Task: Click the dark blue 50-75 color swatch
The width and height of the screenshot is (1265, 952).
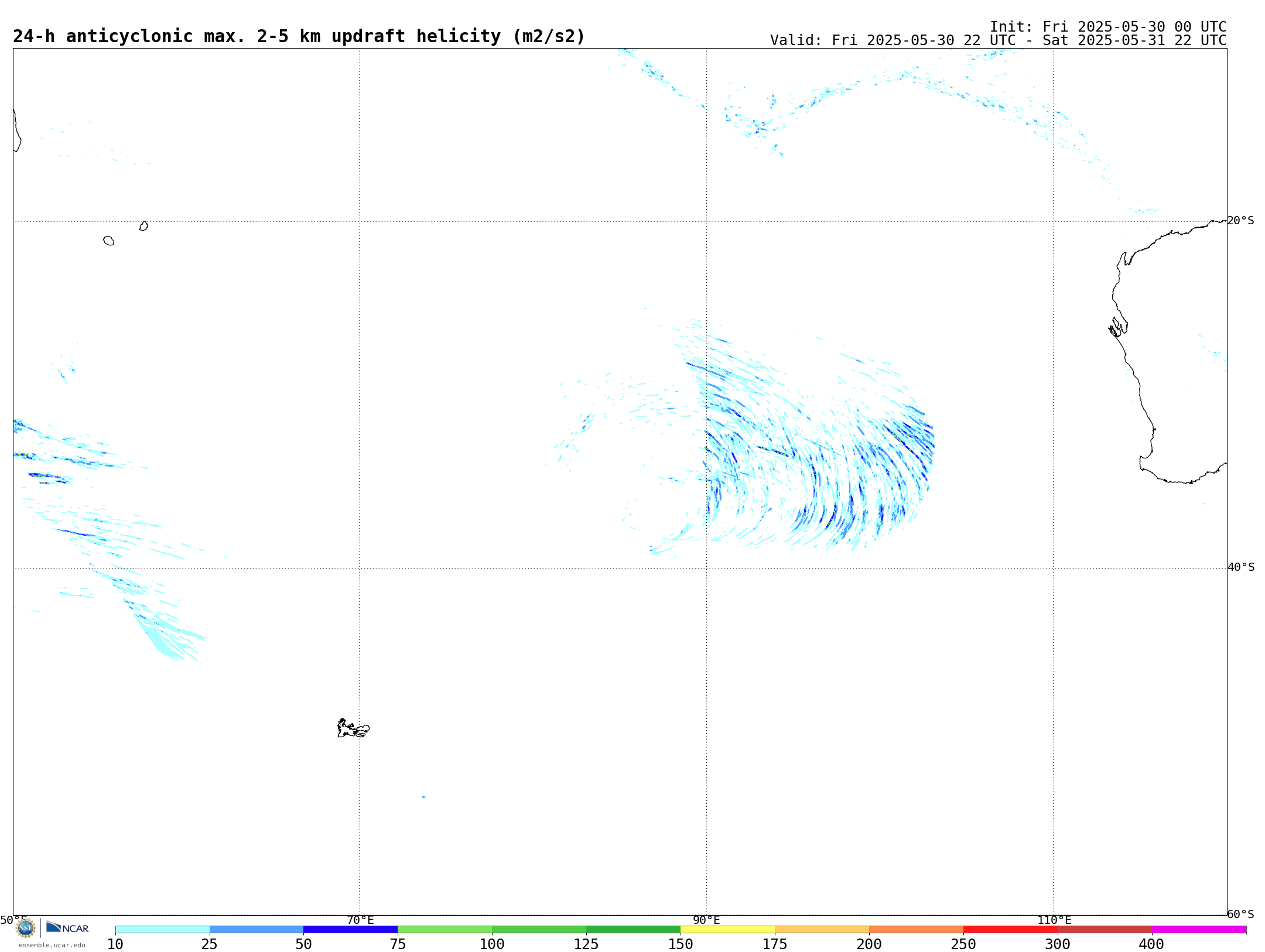Action: coord(351,929)
